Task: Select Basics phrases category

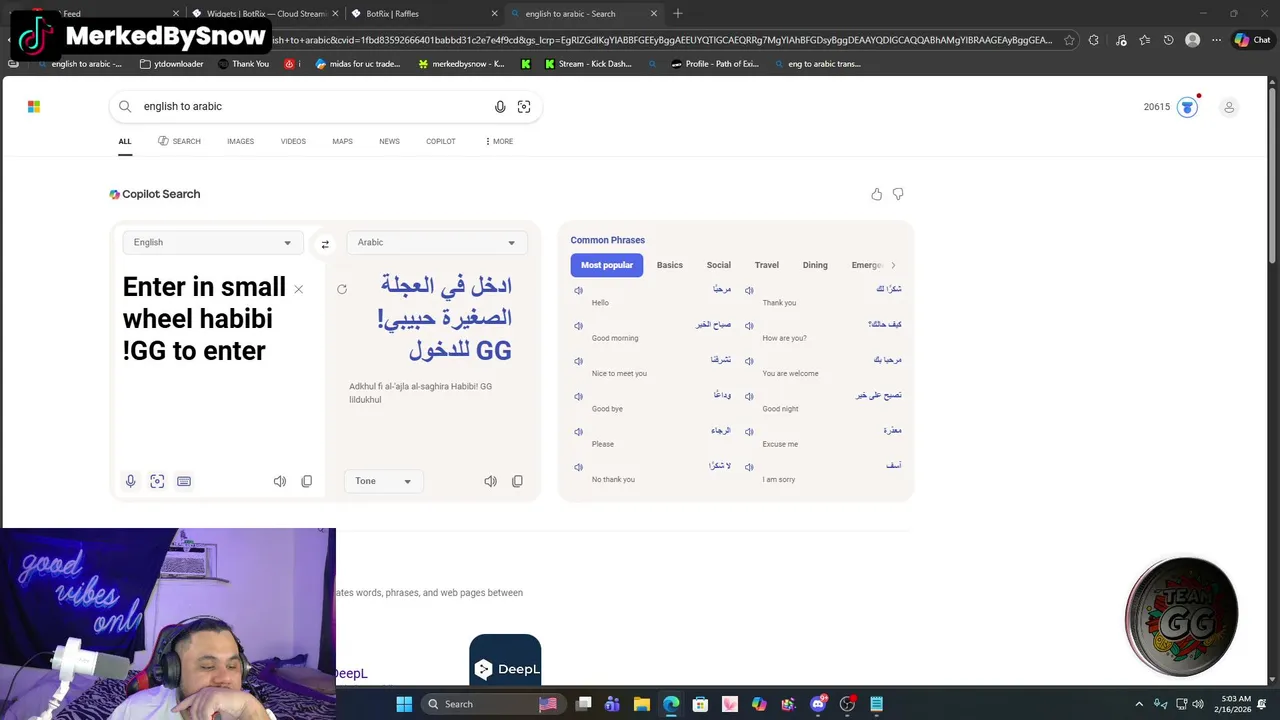Action: click(x=670, y=265)
